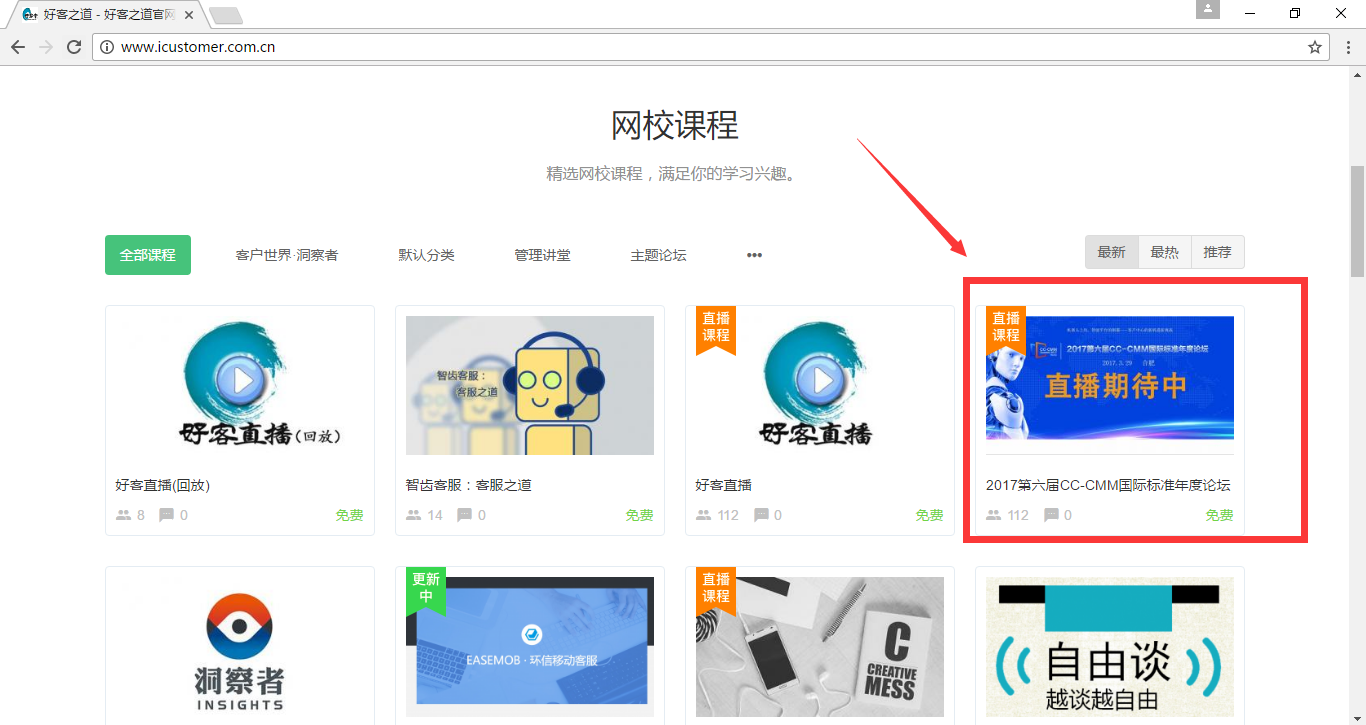Screen dimensions: 1366x725
Task: Click the browser back arrow
Action: coord(18,47)
